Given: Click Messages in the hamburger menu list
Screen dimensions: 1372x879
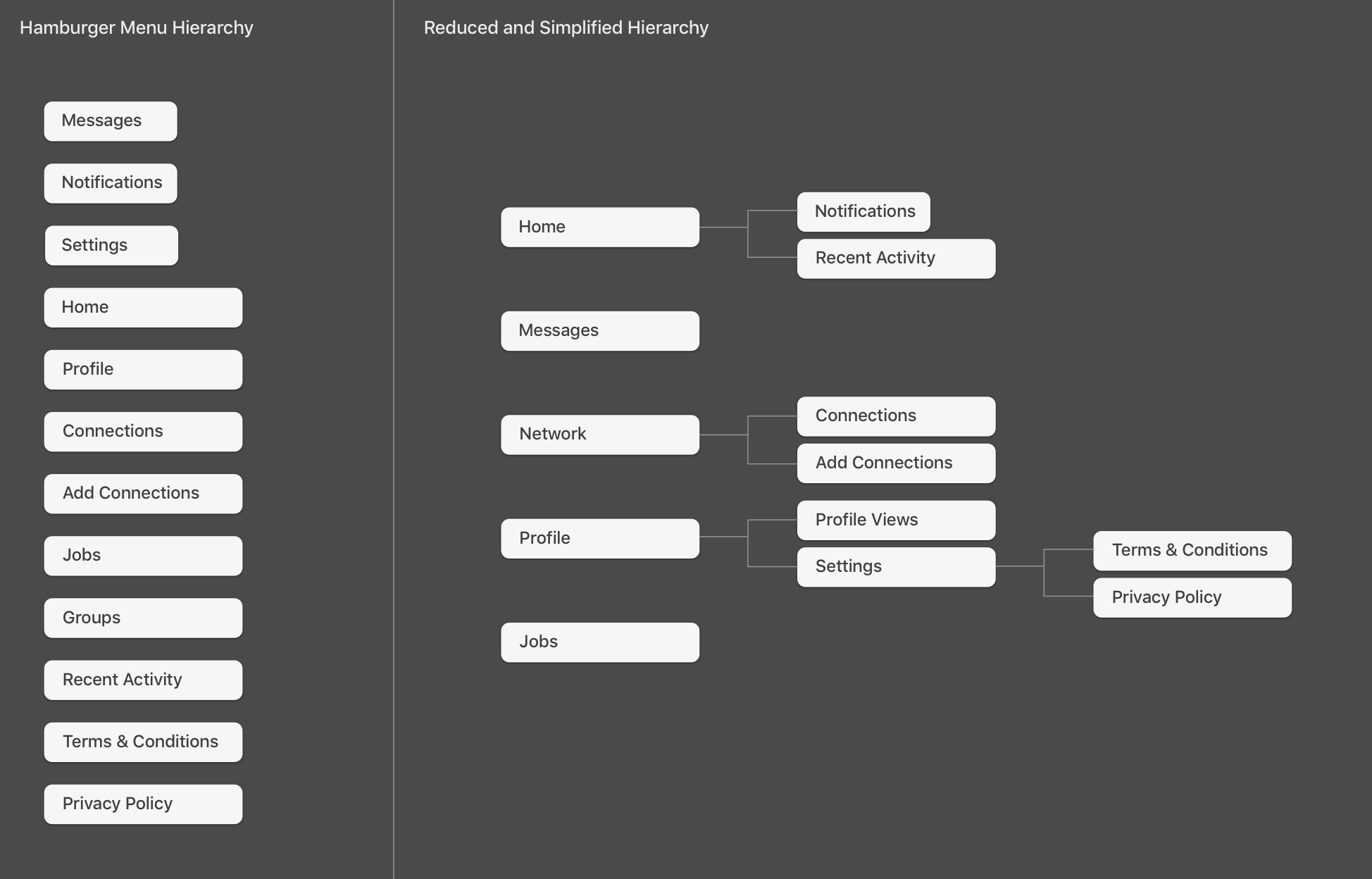Looking at the screenshot, I should 110,120.
